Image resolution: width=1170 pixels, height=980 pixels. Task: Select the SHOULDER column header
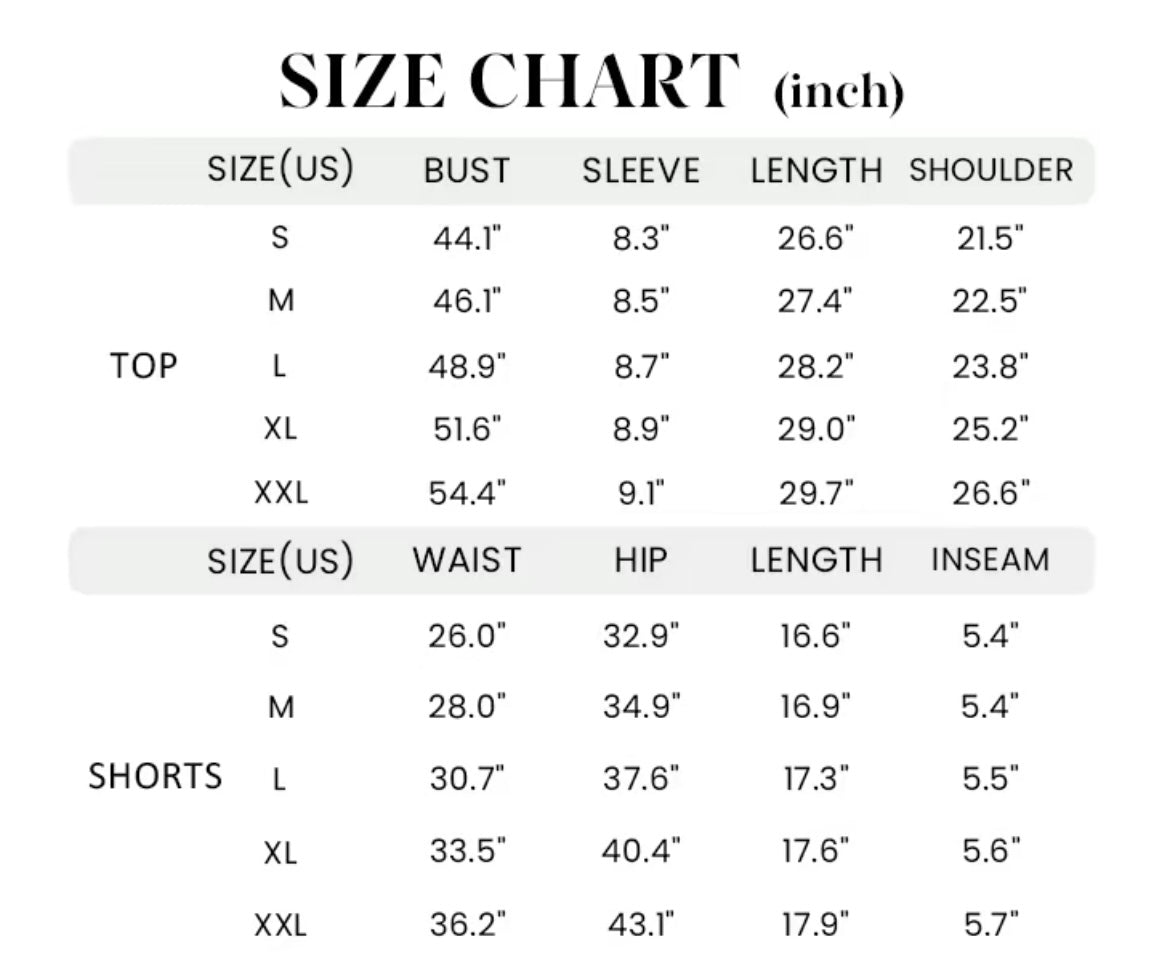(x=991, y=171)
